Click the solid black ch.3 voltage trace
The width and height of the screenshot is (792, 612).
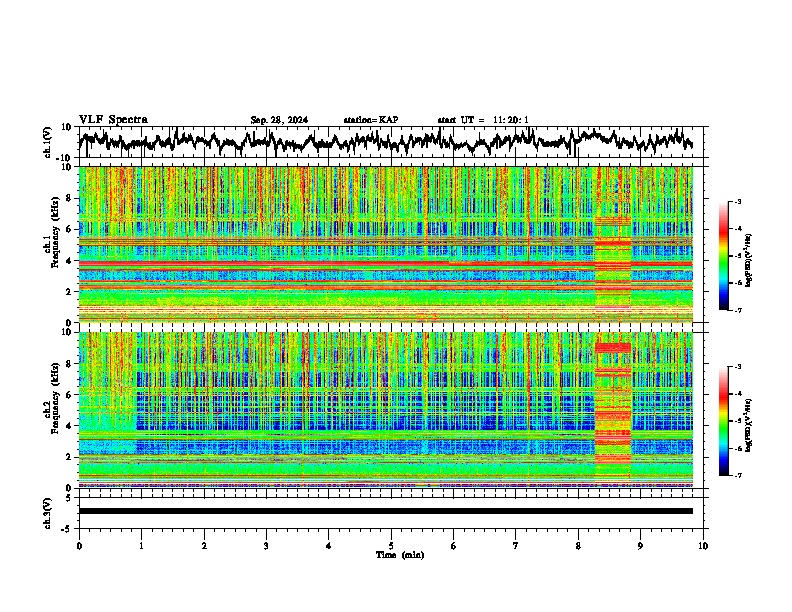(386, 511)
